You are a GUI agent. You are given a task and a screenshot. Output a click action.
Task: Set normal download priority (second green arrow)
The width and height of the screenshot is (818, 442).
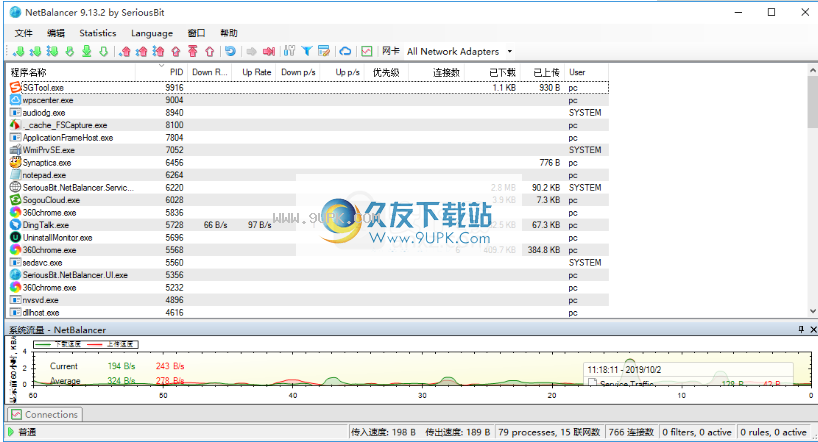coord(35,51)
